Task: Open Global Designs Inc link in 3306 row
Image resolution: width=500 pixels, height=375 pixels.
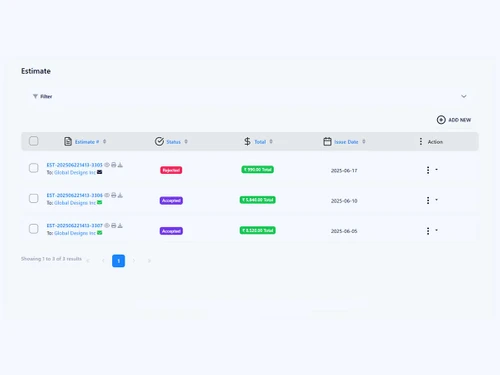Action: pos(75,203)
